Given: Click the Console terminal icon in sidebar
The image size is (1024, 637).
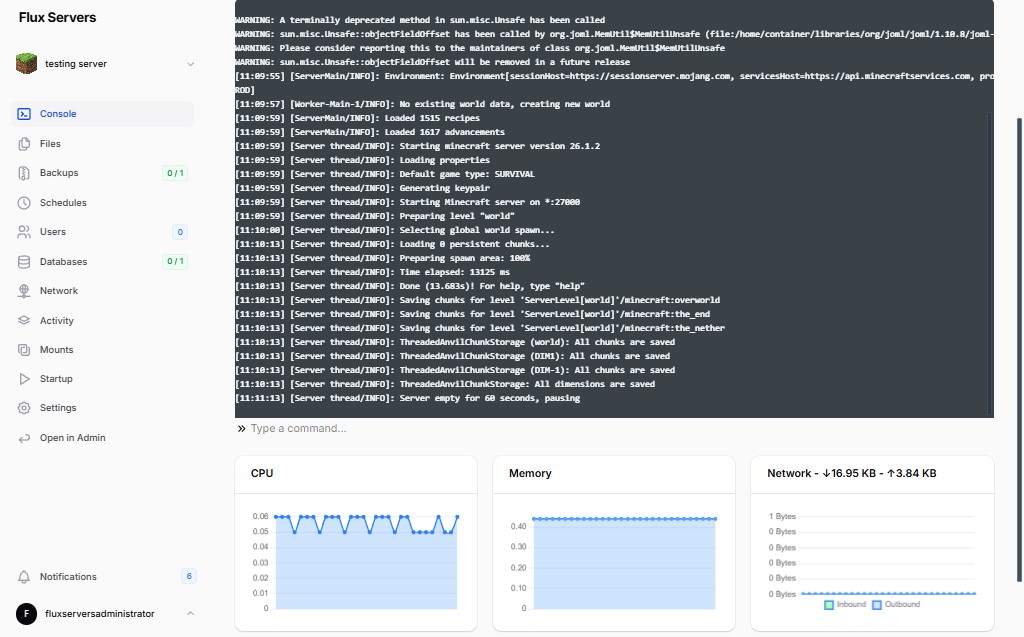Looking at the screenshot, I should tap(24, 114).
